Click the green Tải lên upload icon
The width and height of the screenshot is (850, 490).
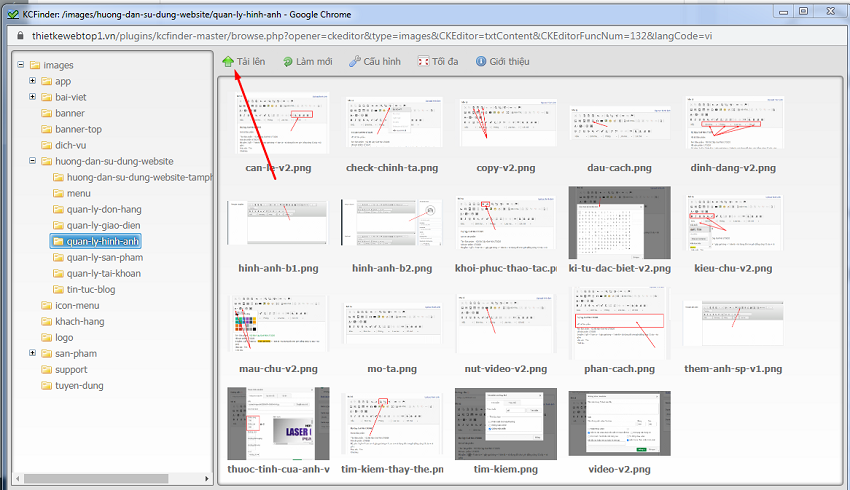[x=228, y=61]
